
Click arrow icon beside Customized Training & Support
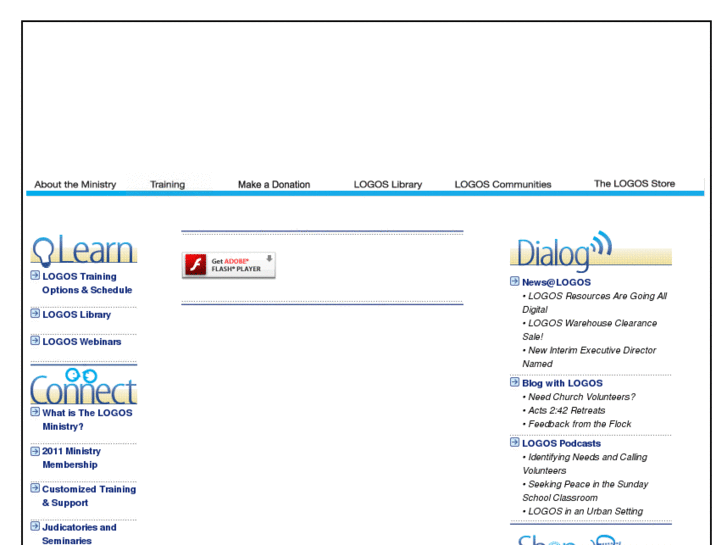pyautogui.click(x=35, y=488)
